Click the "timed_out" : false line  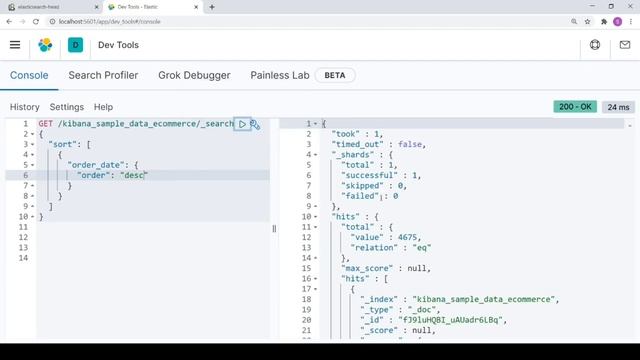pyautogui.click(x=378, y=144)
